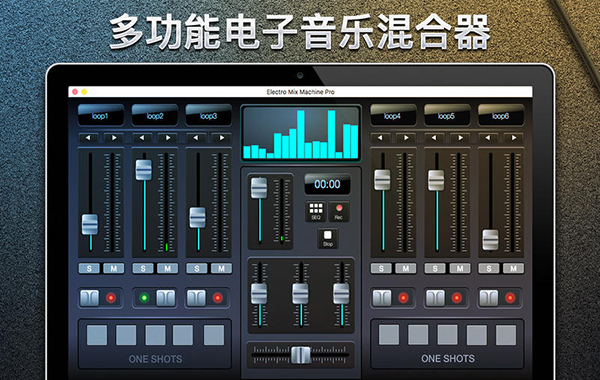Toggle loop1 red indicator light
600x380 pixels.
point(111,298)
